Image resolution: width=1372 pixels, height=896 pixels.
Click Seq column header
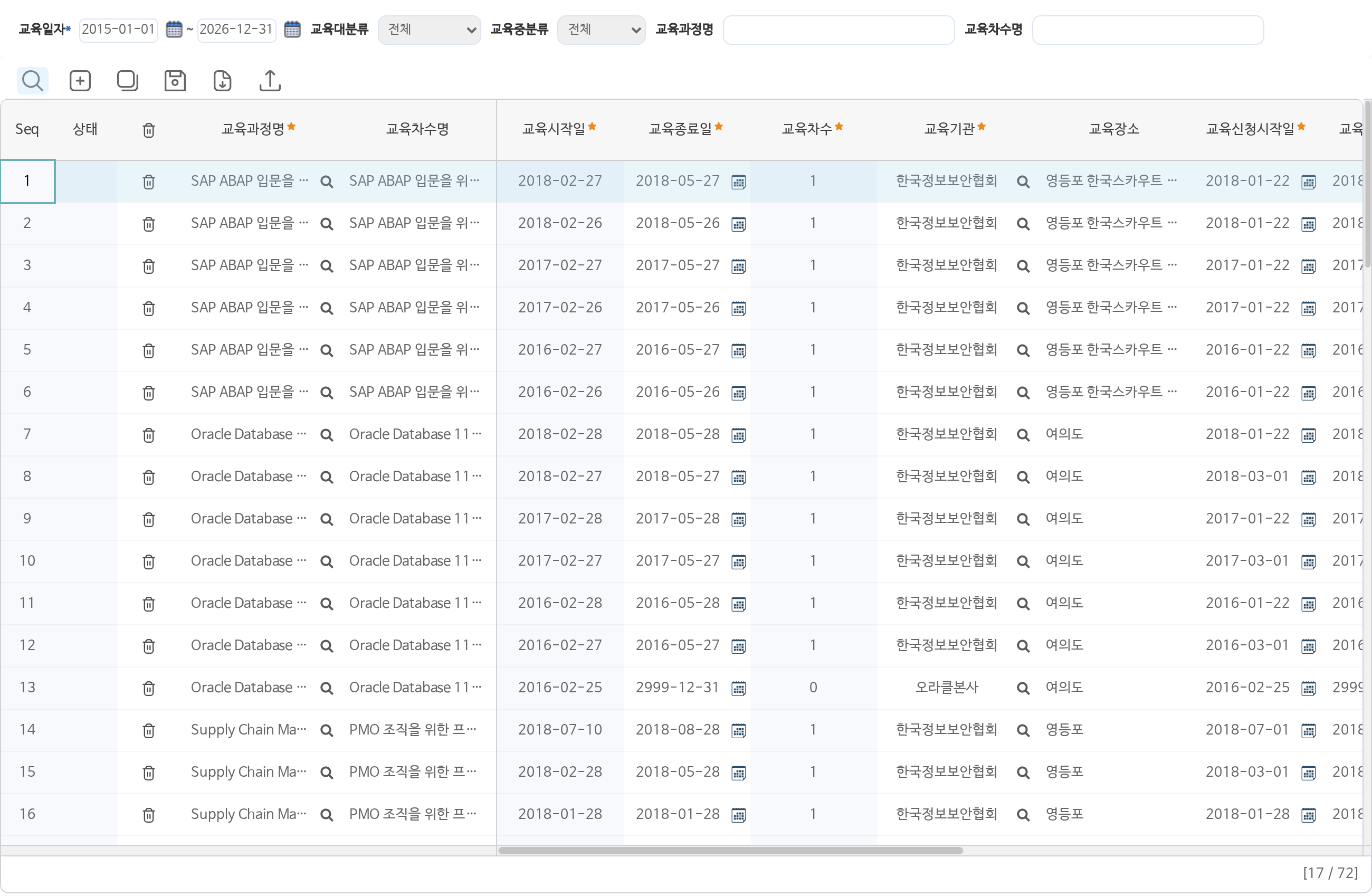coord(27,129)
